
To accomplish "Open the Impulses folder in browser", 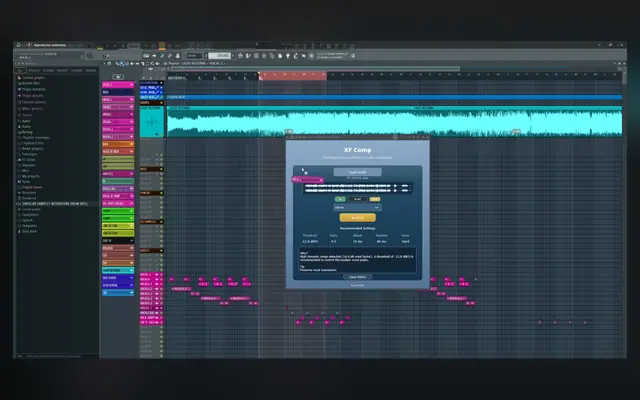I will [x=27, y=165].
